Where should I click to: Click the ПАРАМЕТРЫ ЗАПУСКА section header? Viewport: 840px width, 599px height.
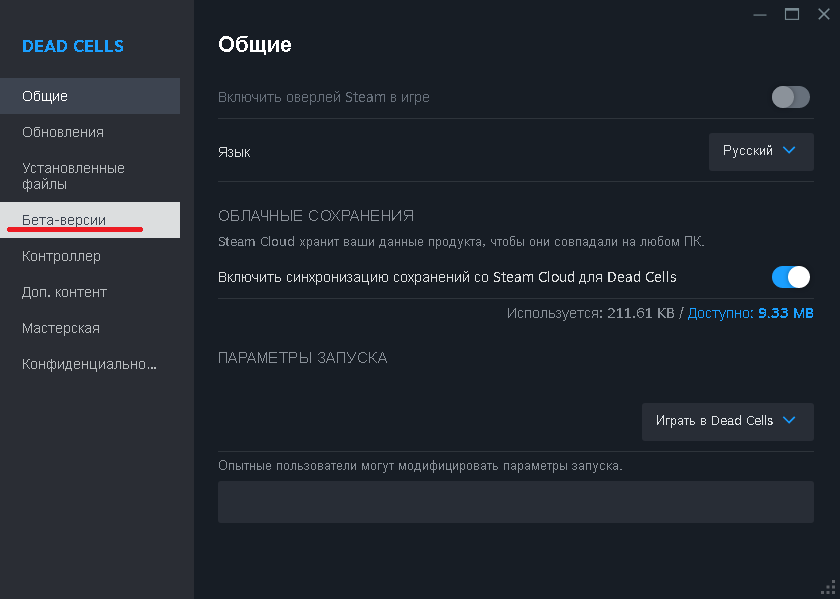(x=303, y=357)
